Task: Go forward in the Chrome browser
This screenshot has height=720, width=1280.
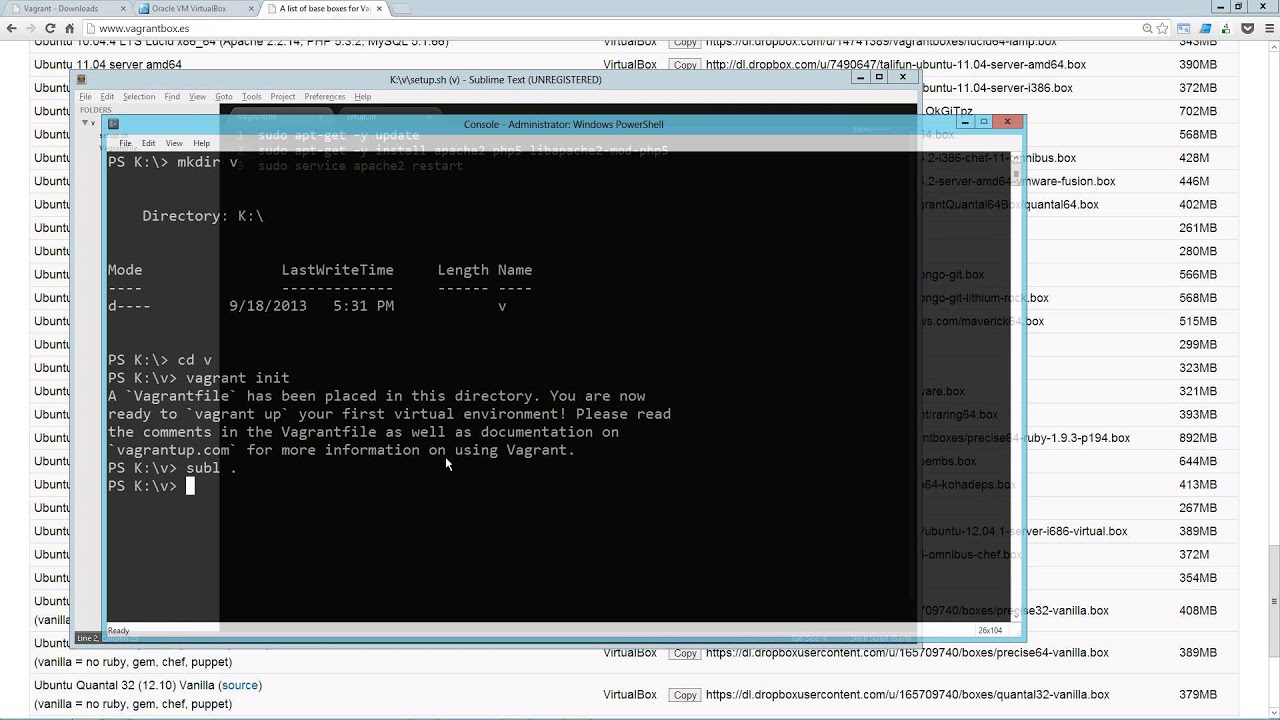Action: [32, 29]
